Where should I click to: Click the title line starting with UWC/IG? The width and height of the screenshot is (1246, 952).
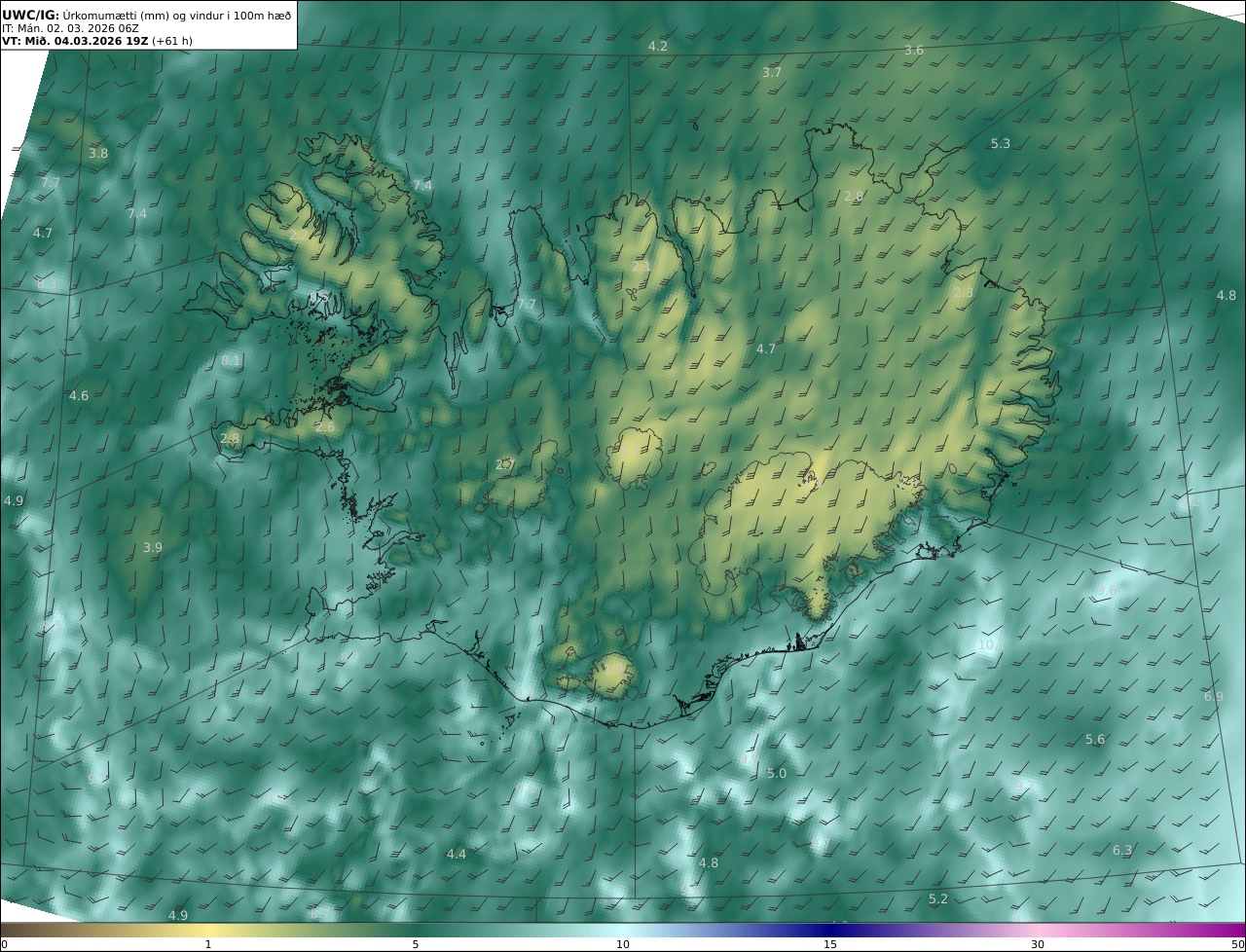(147, 15)
